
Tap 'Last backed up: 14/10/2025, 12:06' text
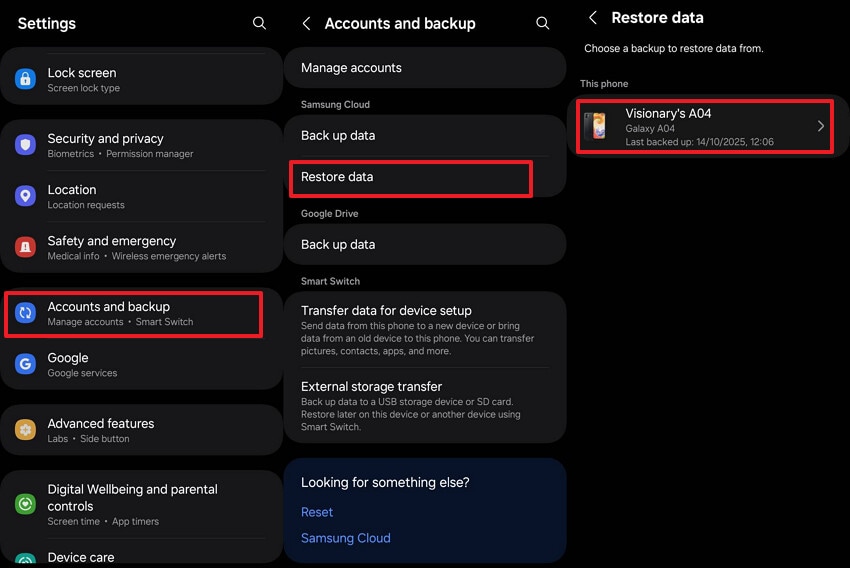click(x=699, y=142)
